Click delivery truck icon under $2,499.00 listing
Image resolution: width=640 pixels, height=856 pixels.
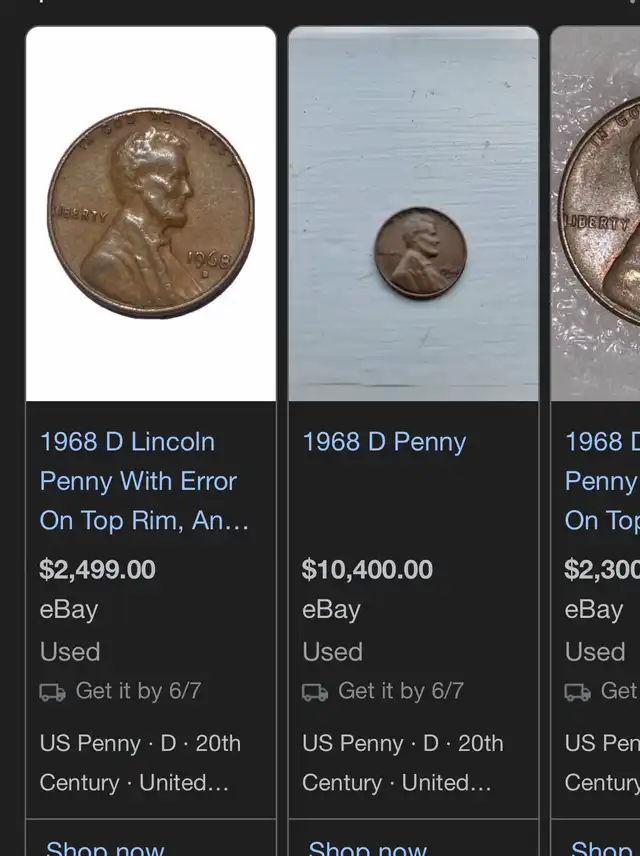pyautogui.click(x=53, y=692)
